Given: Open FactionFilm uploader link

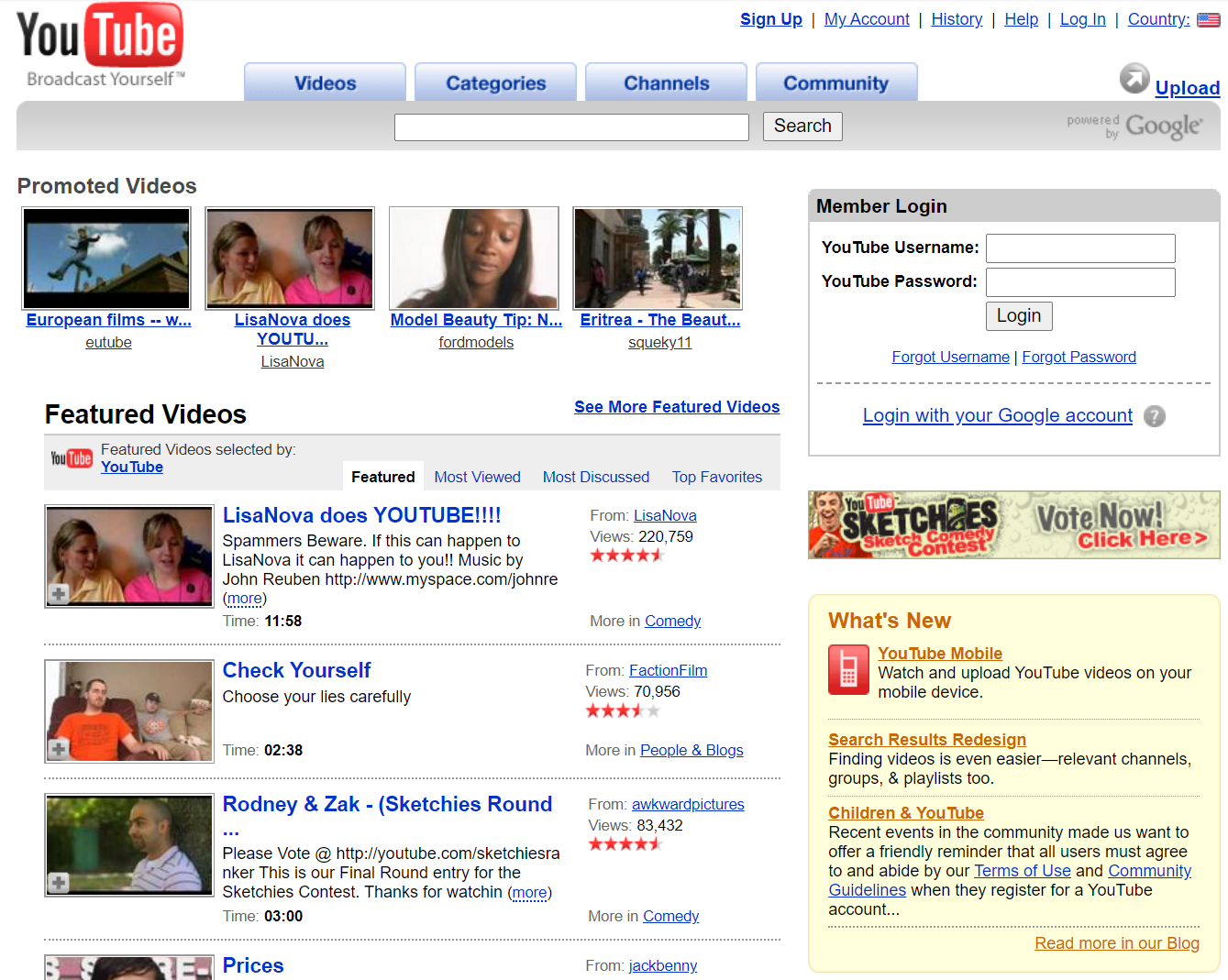Looking at the screenshot, I should coord(668,671).
